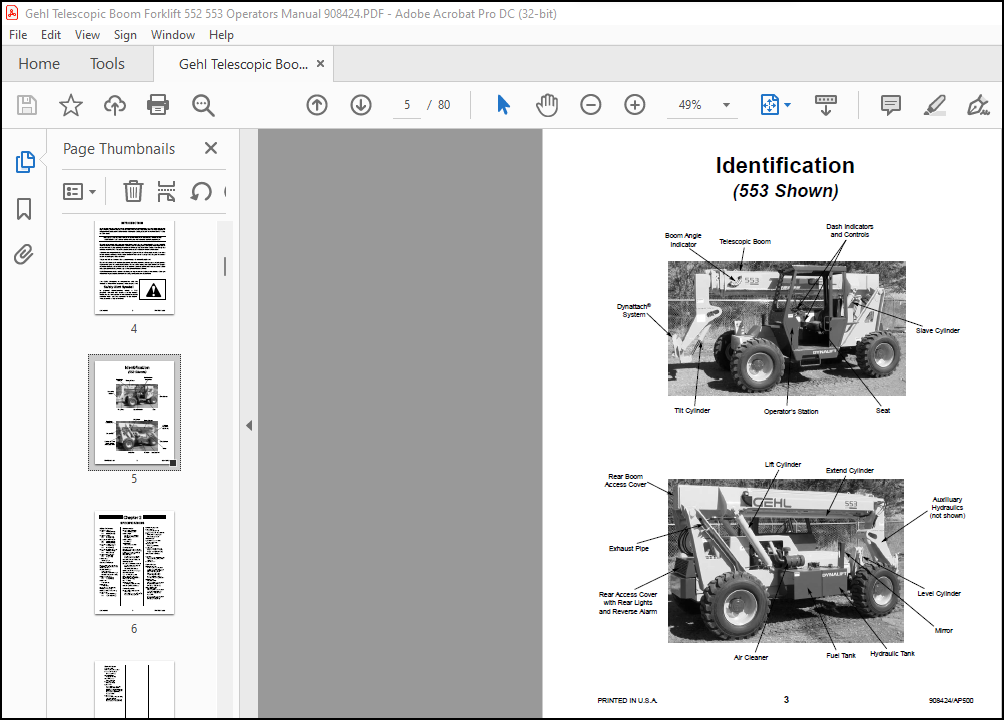
Task: Click the Slave Cylinder label
Action: point(937,331)
